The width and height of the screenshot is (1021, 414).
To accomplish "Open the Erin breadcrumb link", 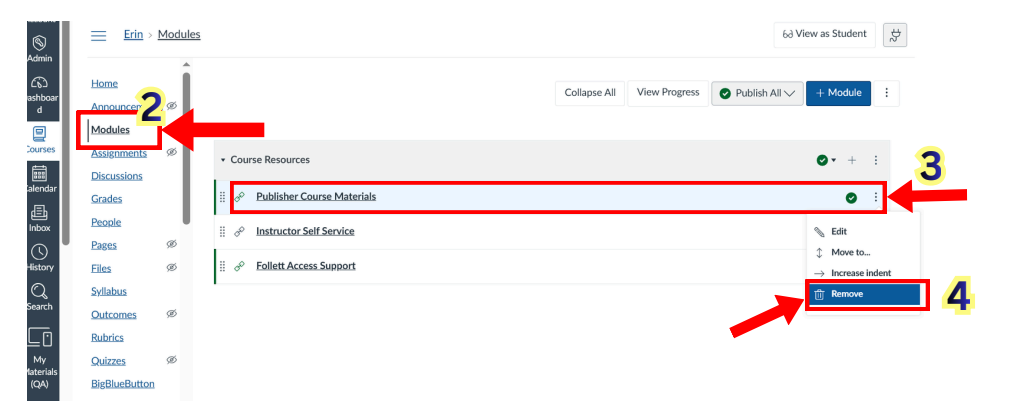I will (133, 34).
